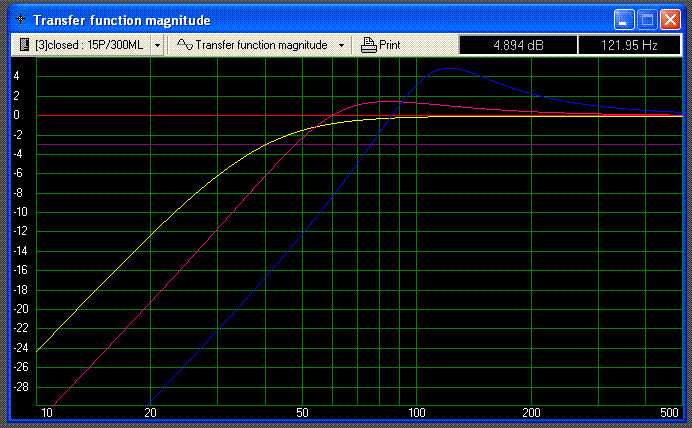Image resolution: width=692 pixels, height=428 pixels.
Task: Close the Transfer function magnitude window
Action: (x=670, y=20)
